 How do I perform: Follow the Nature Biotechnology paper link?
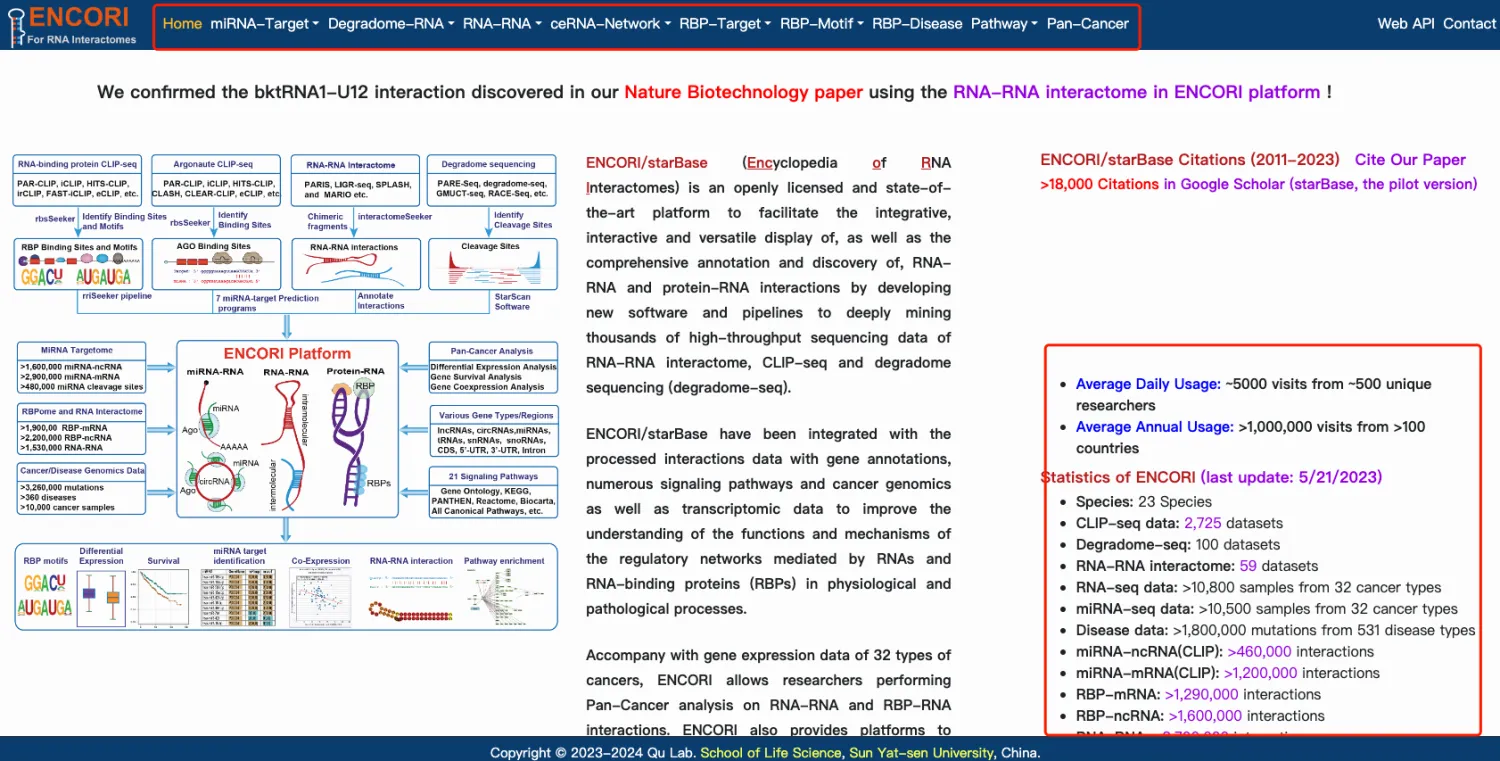(743, 92)
